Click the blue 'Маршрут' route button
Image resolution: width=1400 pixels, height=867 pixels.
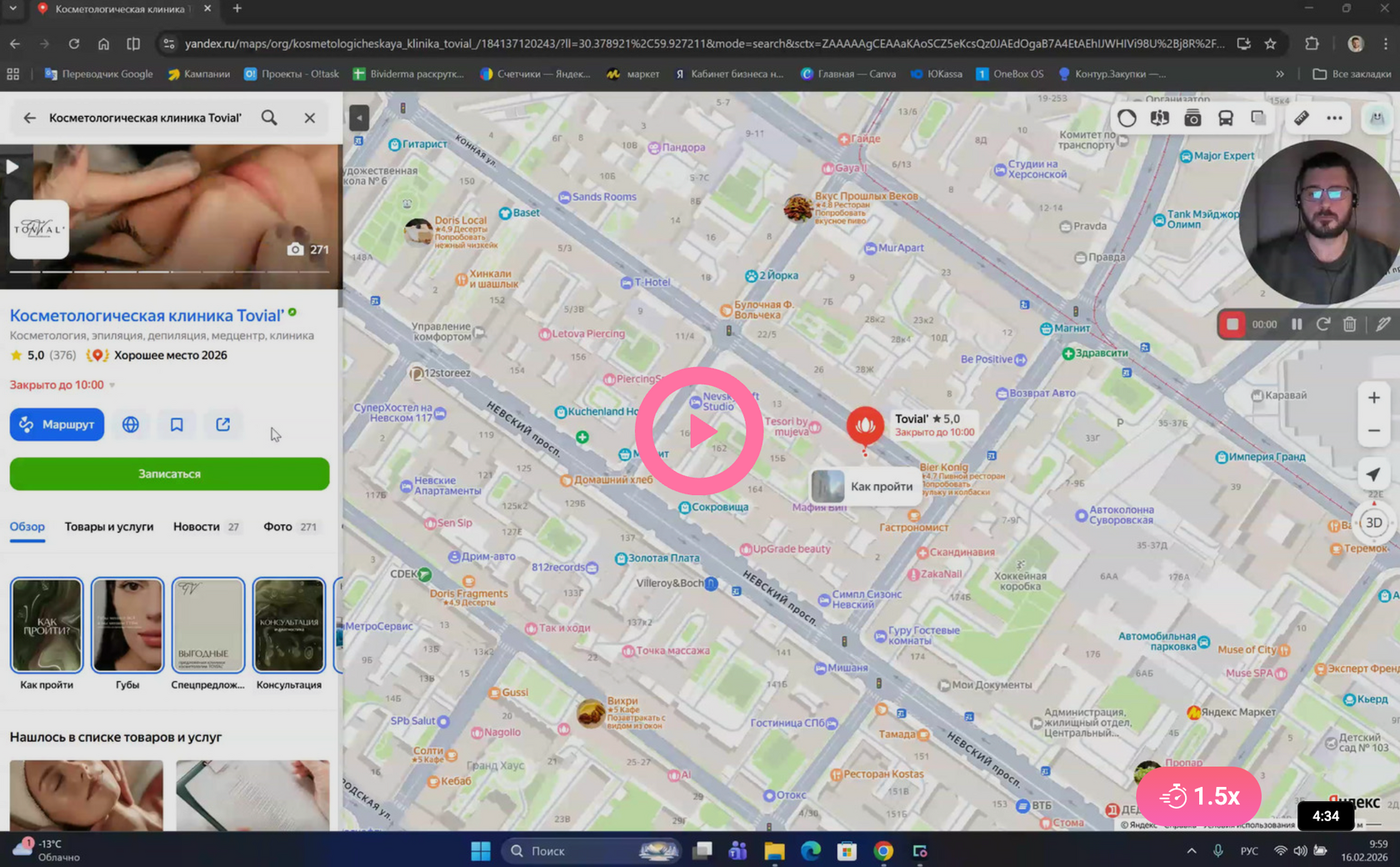click(57, 424)
